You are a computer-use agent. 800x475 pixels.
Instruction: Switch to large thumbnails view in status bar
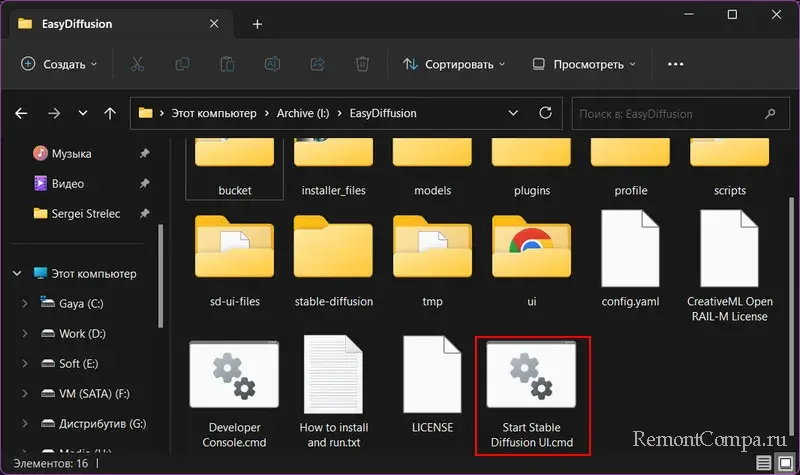coord(783,463)
